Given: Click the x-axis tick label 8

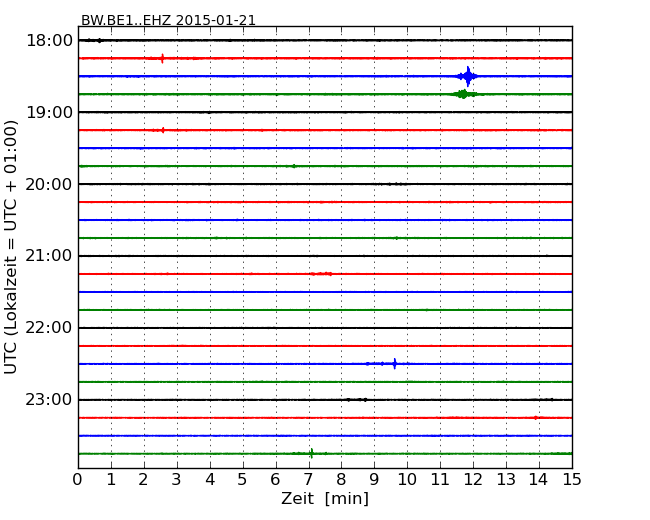Looking at the screenshot, I should pos(341,480).
